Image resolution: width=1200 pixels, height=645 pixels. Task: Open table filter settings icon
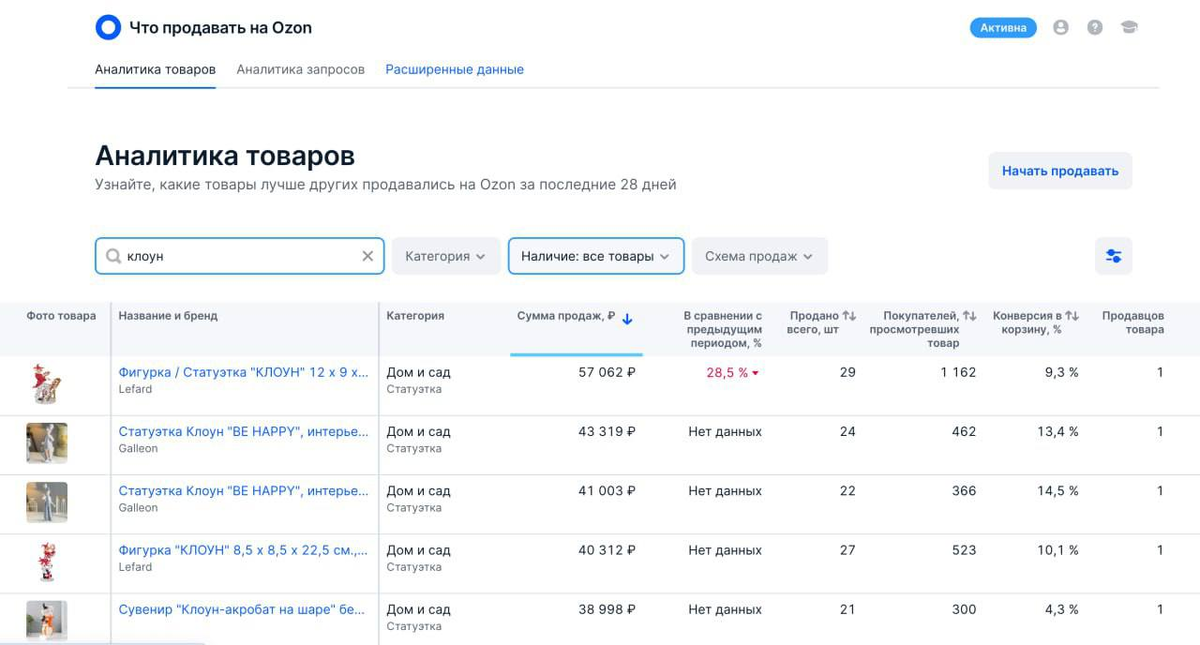click(x=1113, y=257)
